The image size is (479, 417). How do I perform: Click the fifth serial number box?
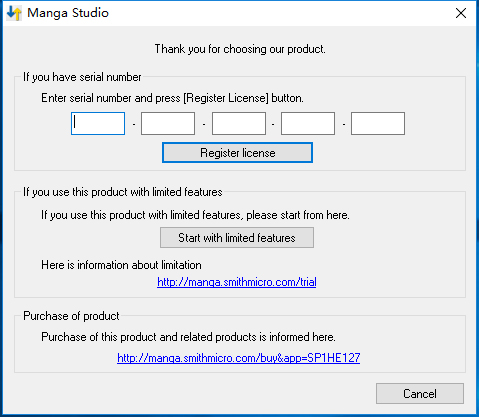tap(378, 124)
